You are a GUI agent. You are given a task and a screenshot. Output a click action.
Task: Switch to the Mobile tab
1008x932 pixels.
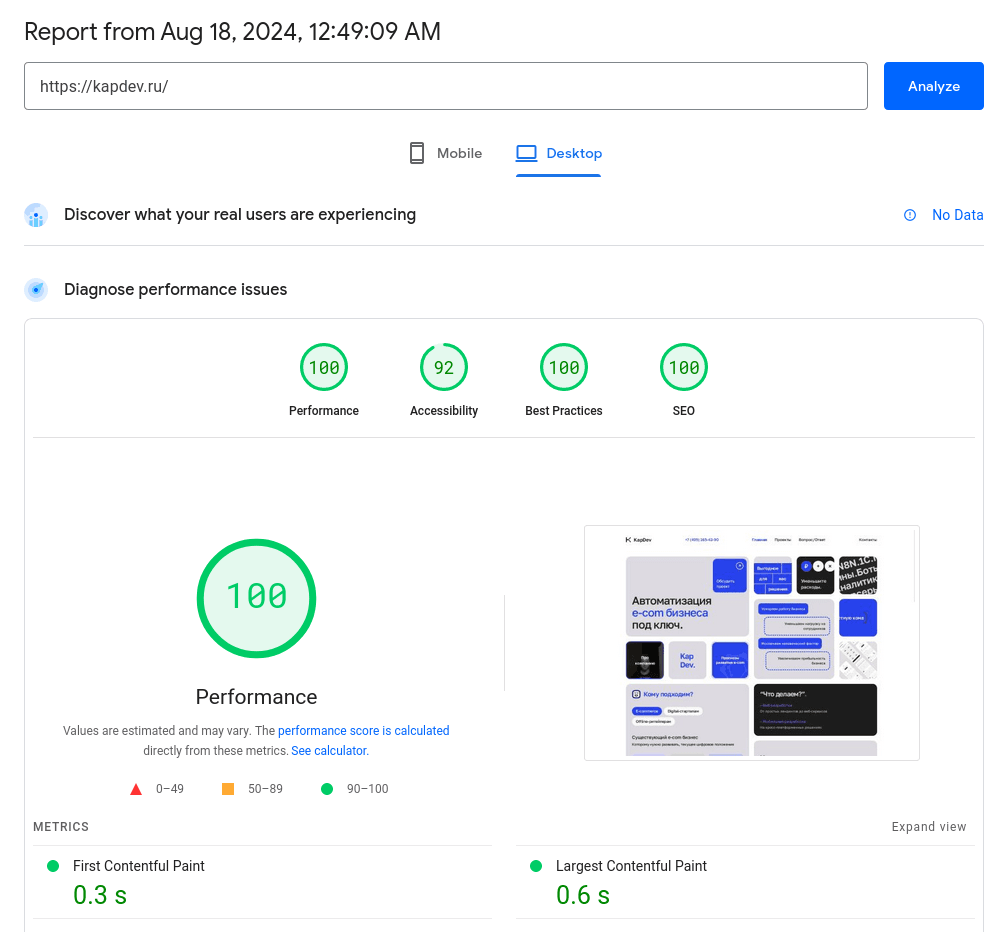coord(445,153)
